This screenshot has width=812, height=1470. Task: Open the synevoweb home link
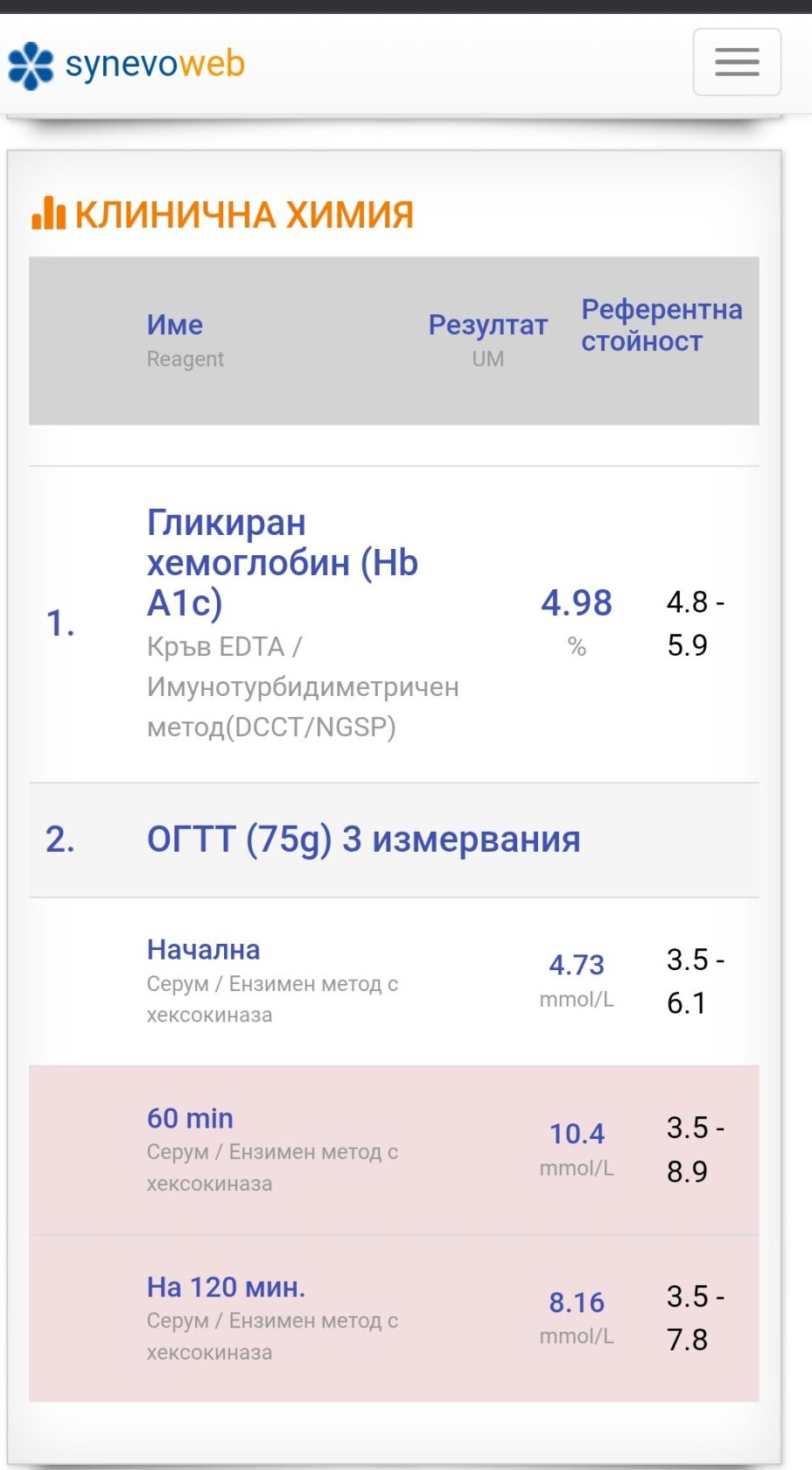(x=155, y=64)
